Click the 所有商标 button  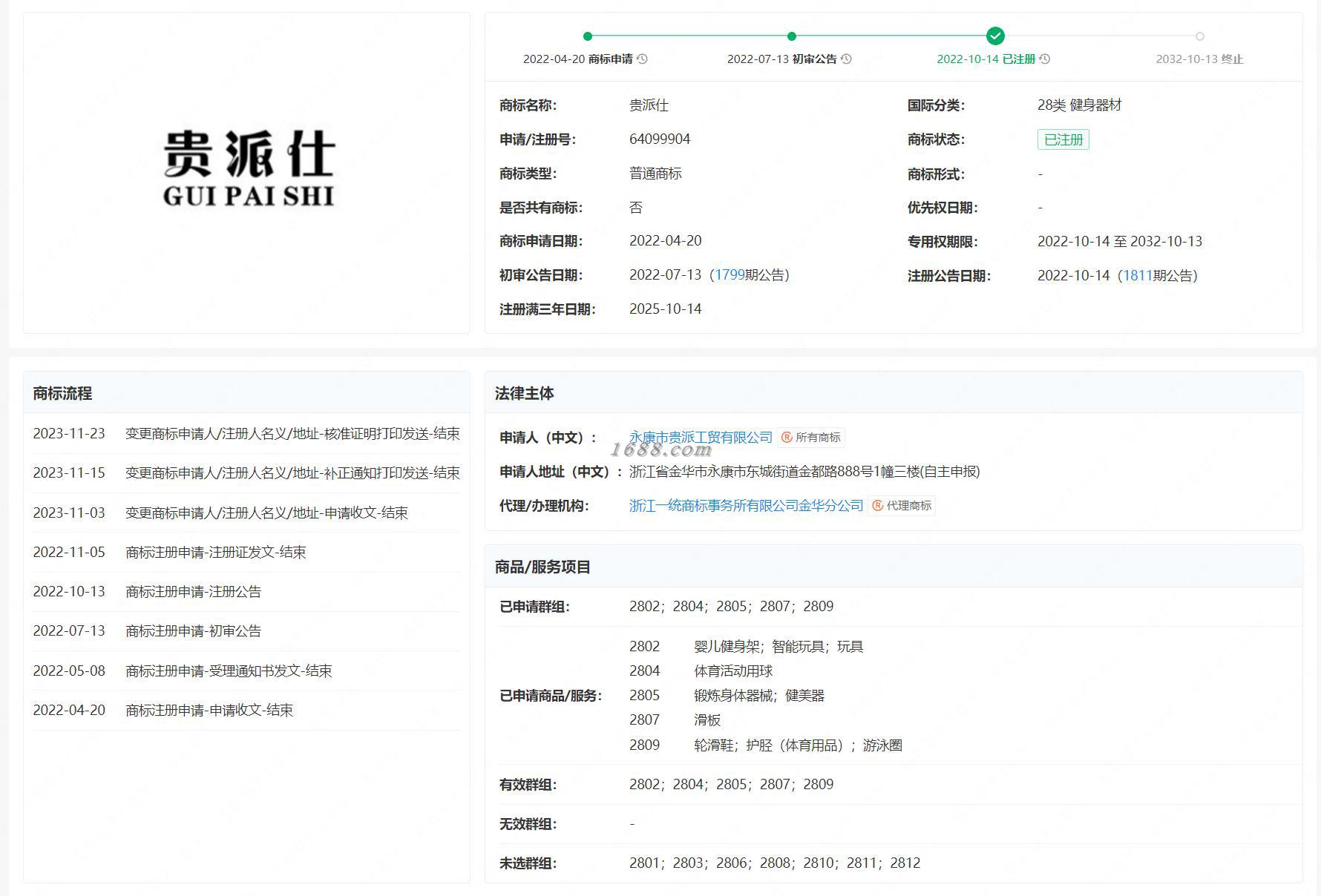coord(811,438)
